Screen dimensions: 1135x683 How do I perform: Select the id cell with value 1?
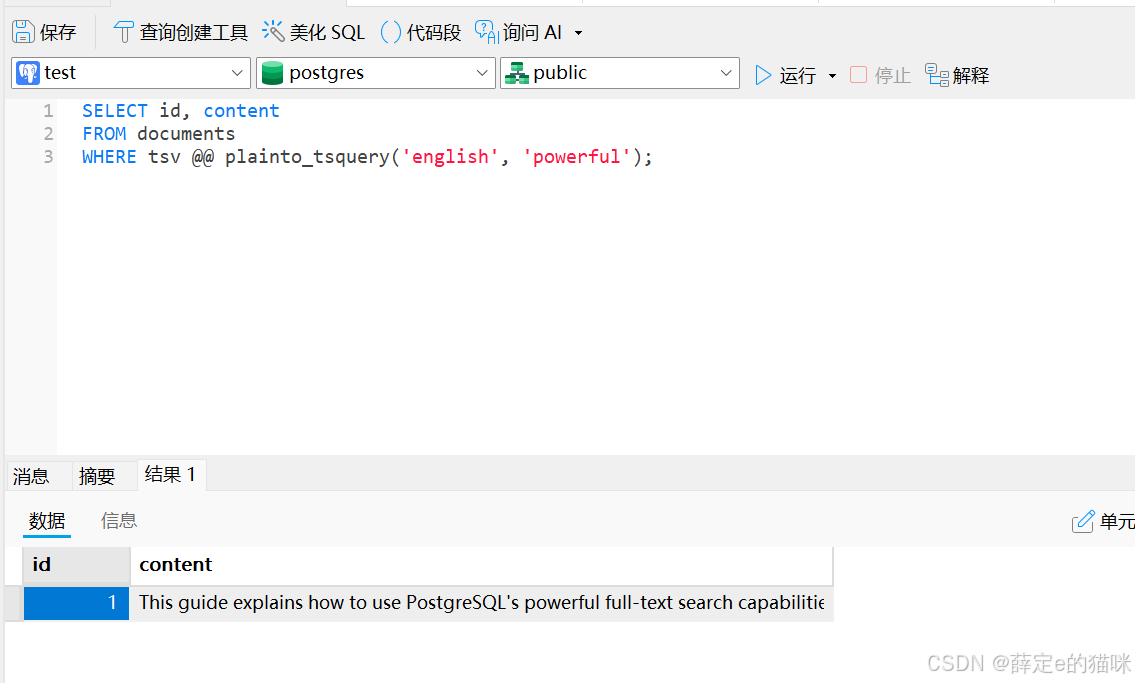tap(77, 603)
